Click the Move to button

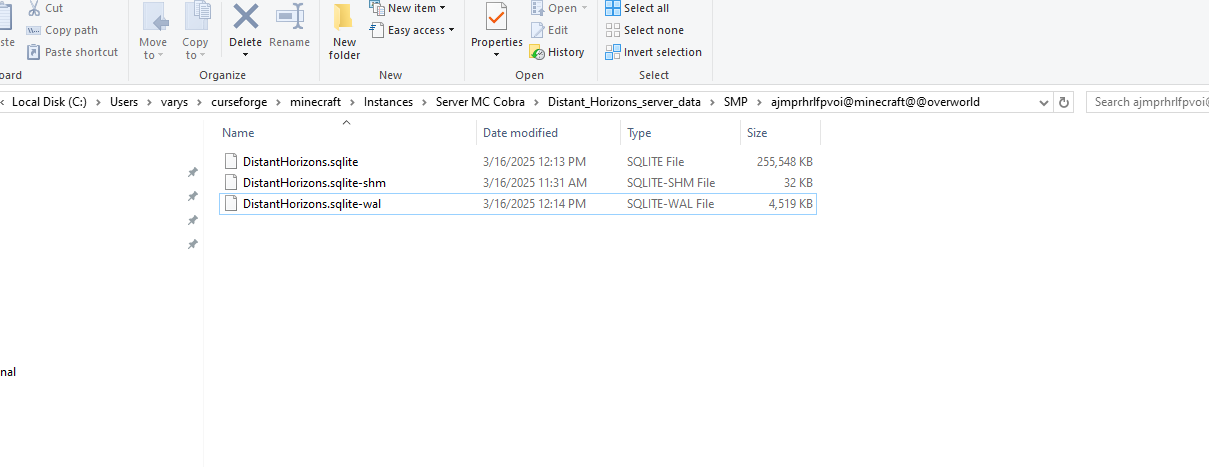(x=153, y=31)
